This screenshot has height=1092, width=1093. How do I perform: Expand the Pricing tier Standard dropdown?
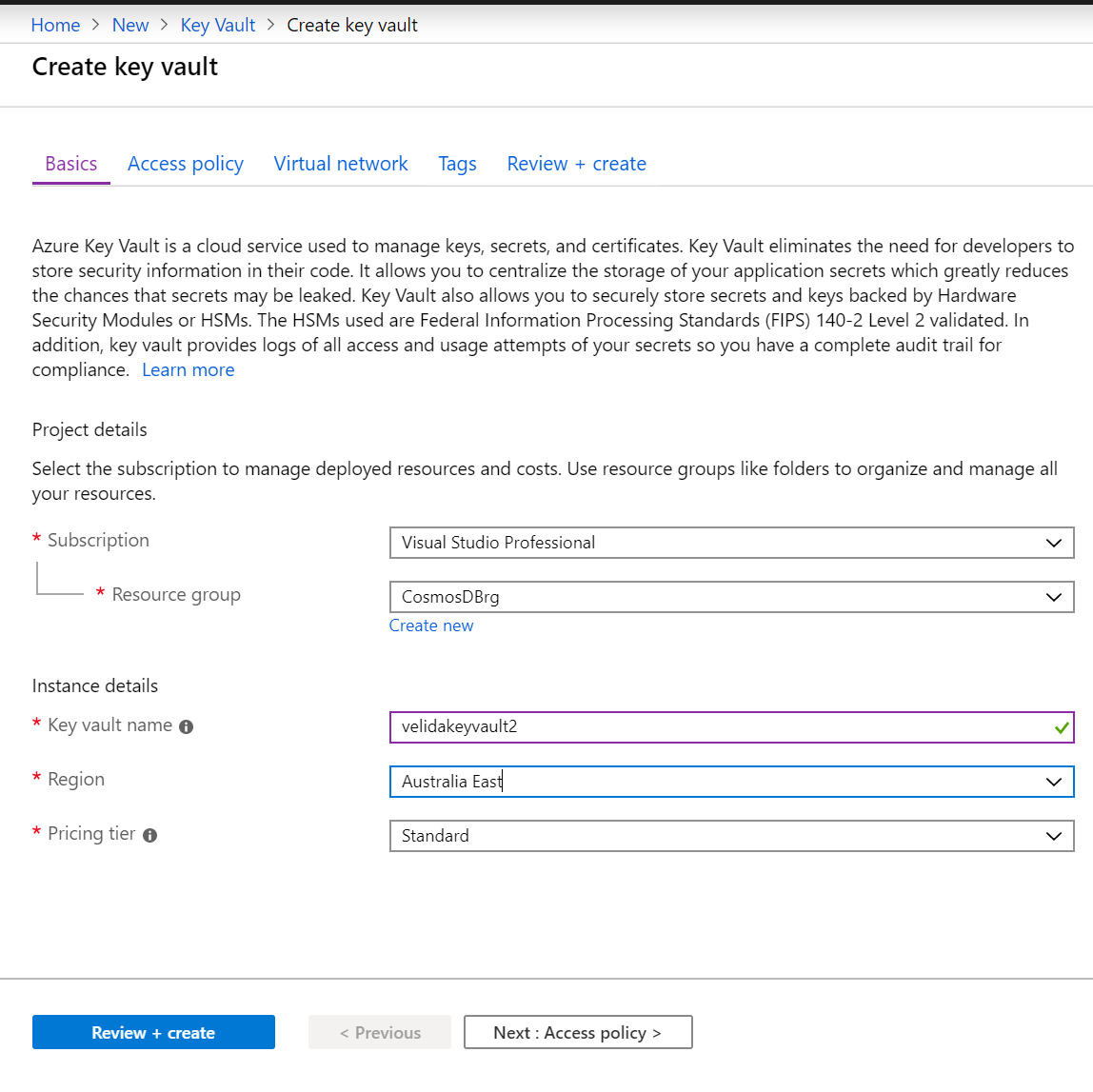tap(731, 836)
